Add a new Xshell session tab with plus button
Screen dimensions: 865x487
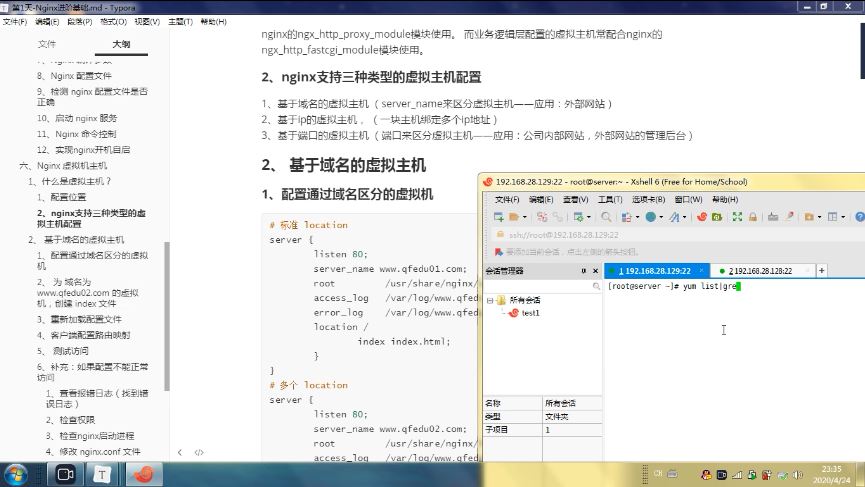coord(822,271)
